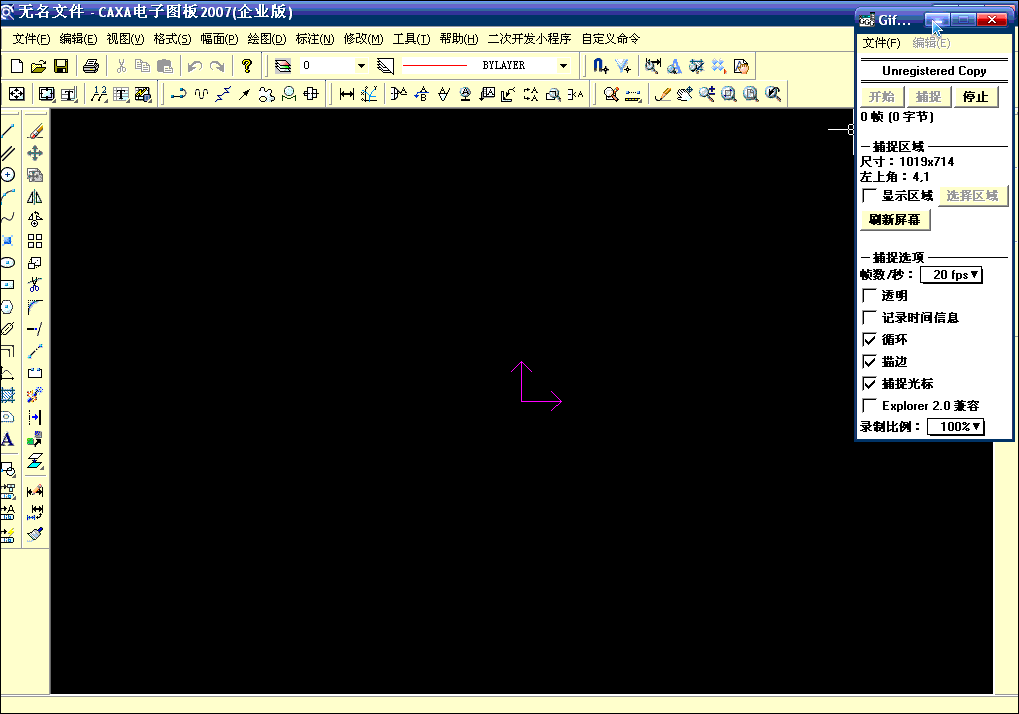Open the 绘图(D) menu
This screenshot has height=714, width=1019.
pyautogui.click(x=266, y=39)
